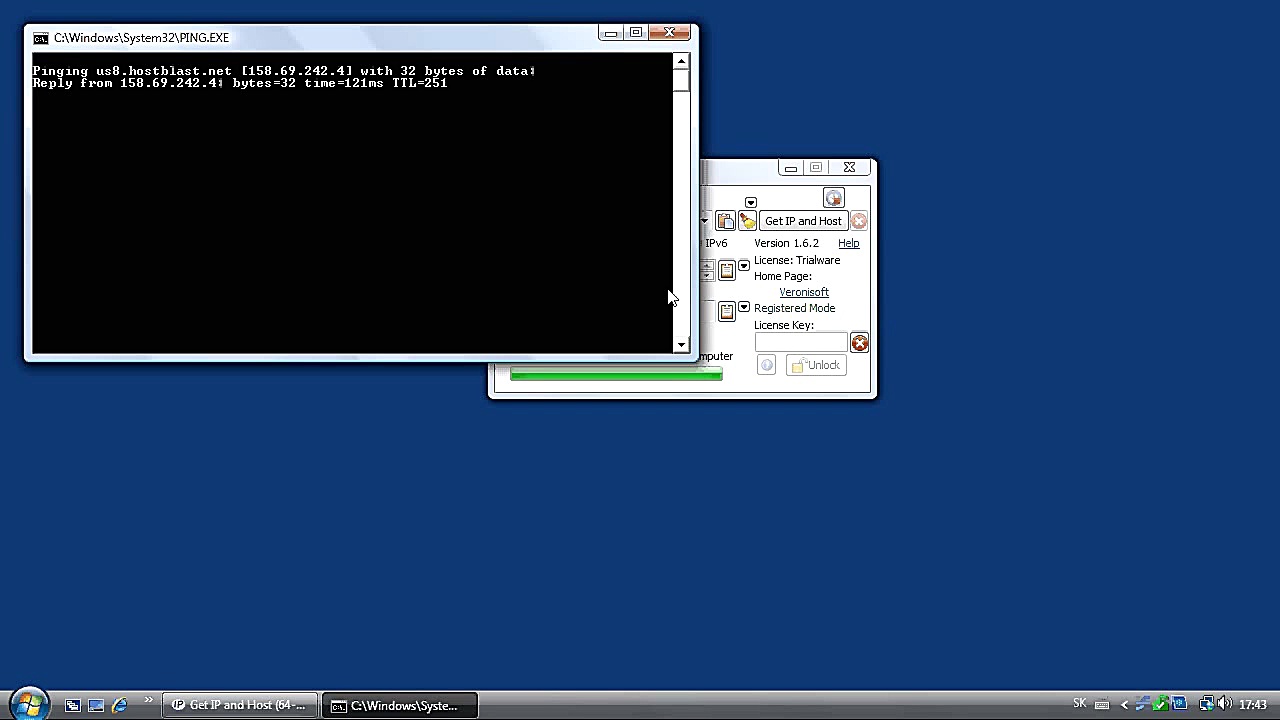
Task: Close the Get IP and Host window
Action: 849,167
